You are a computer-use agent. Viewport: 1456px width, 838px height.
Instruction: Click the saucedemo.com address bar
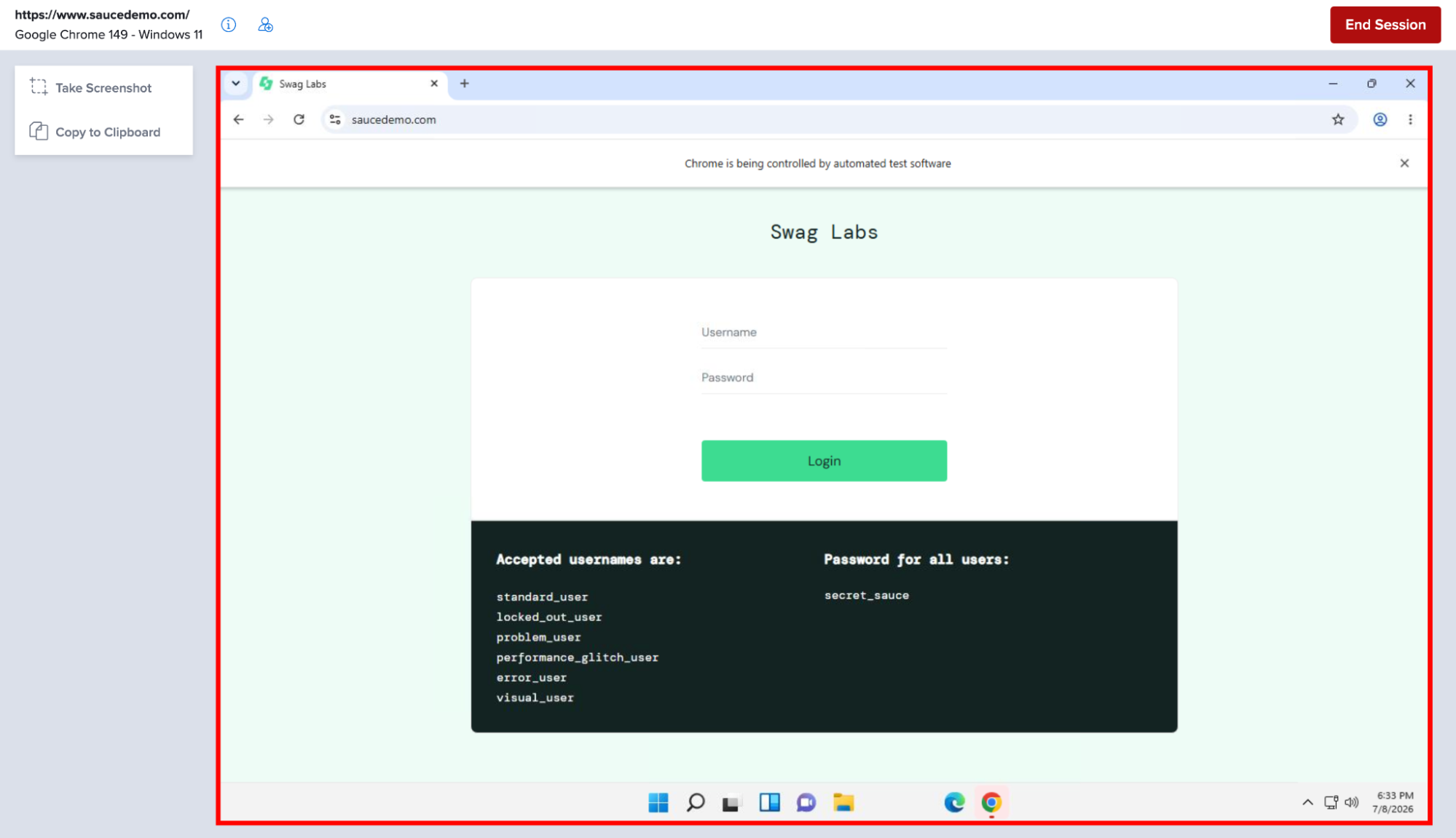838,119
